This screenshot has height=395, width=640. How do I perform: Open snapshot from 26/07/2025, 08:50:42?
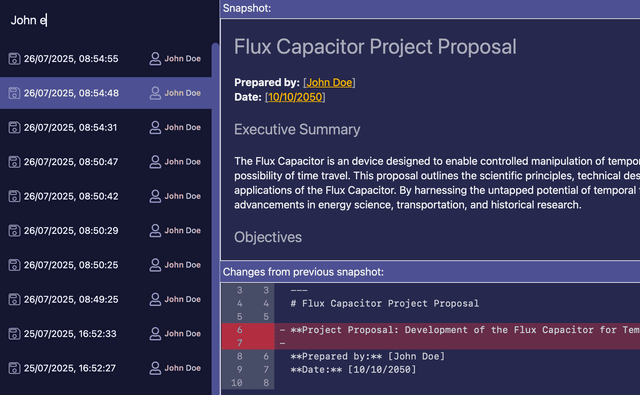[106, 196]
